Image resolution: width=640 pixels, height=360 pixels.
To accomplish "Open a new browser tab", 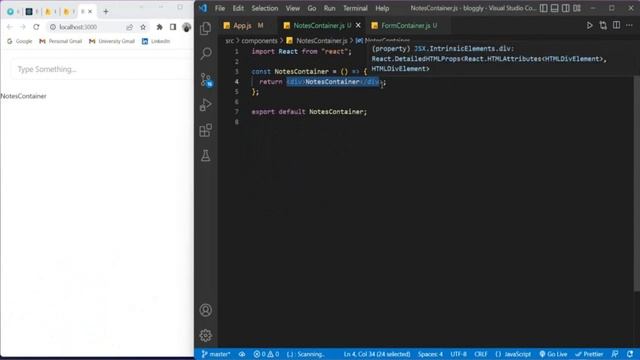I will coord(106,11).
